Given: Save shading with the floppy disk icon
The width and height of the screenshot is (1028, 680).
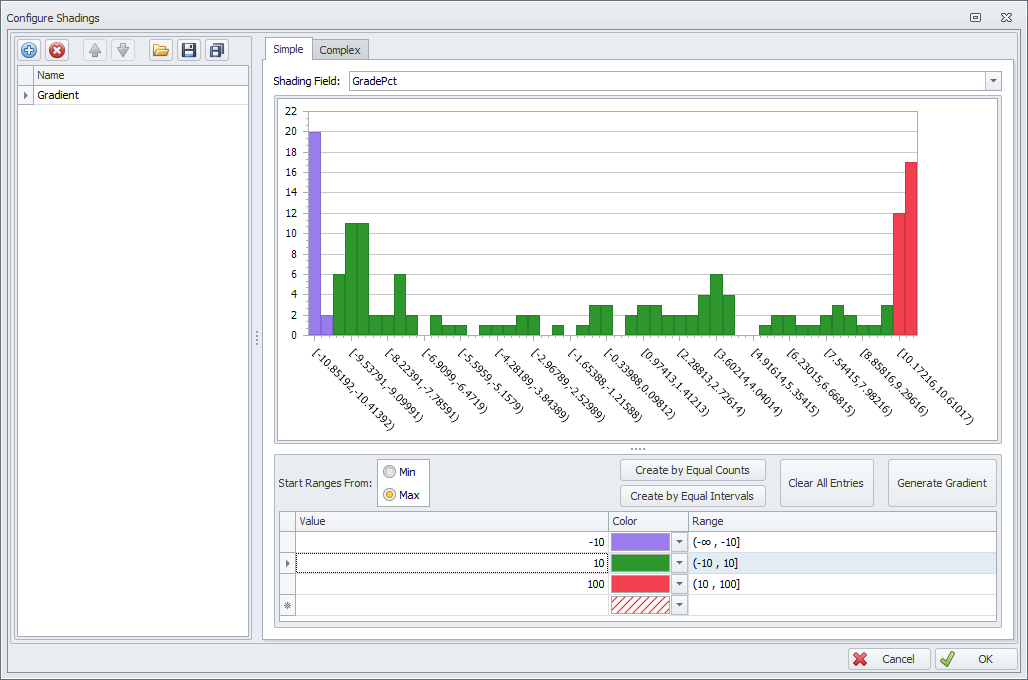Looking at the screenshot, I should click(188, 50).
